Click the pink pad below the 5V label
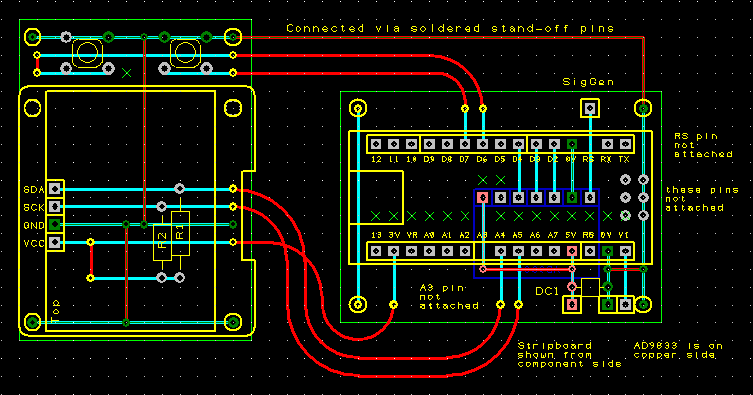The width and height of the screenshot is (753, 395). [571, 251]
